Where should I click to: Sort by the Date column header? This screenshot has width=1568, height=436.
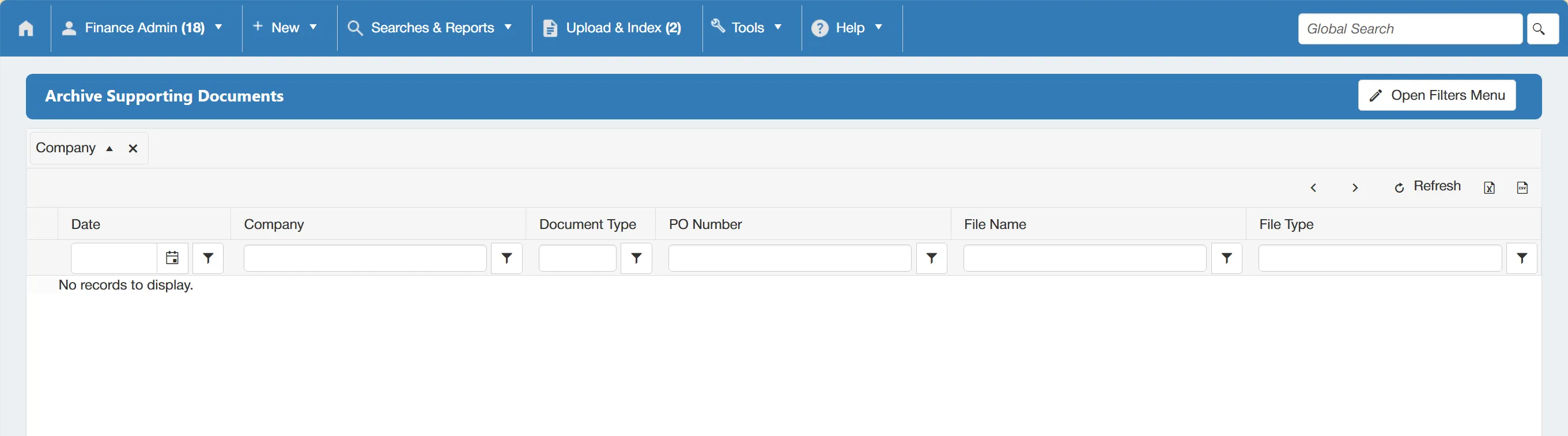coord(86,224)
